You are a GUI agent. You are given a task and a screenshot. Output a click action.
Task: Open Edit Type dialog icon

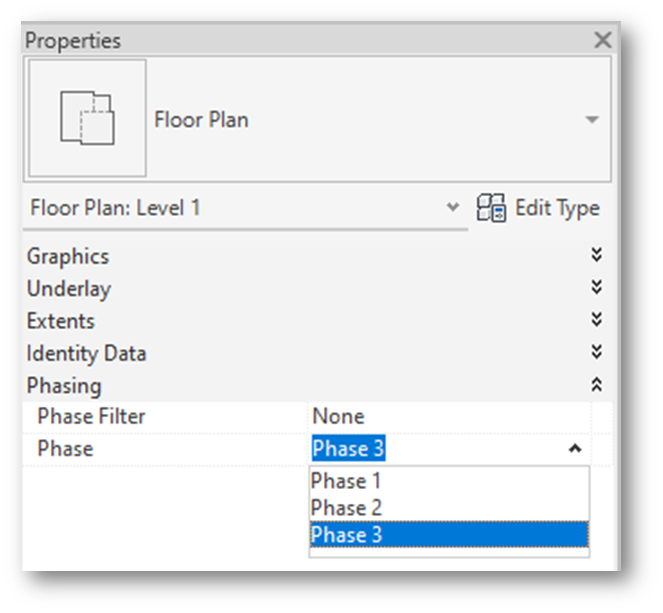pyautogui.click(x=491, y=208)
